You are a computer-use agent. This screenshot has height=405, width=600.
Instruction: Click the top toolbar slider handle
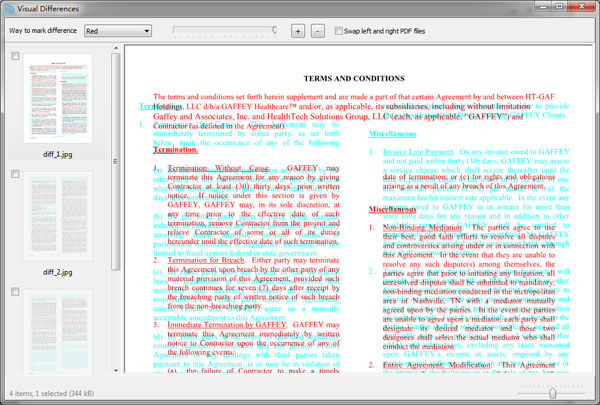click(274, 30)
